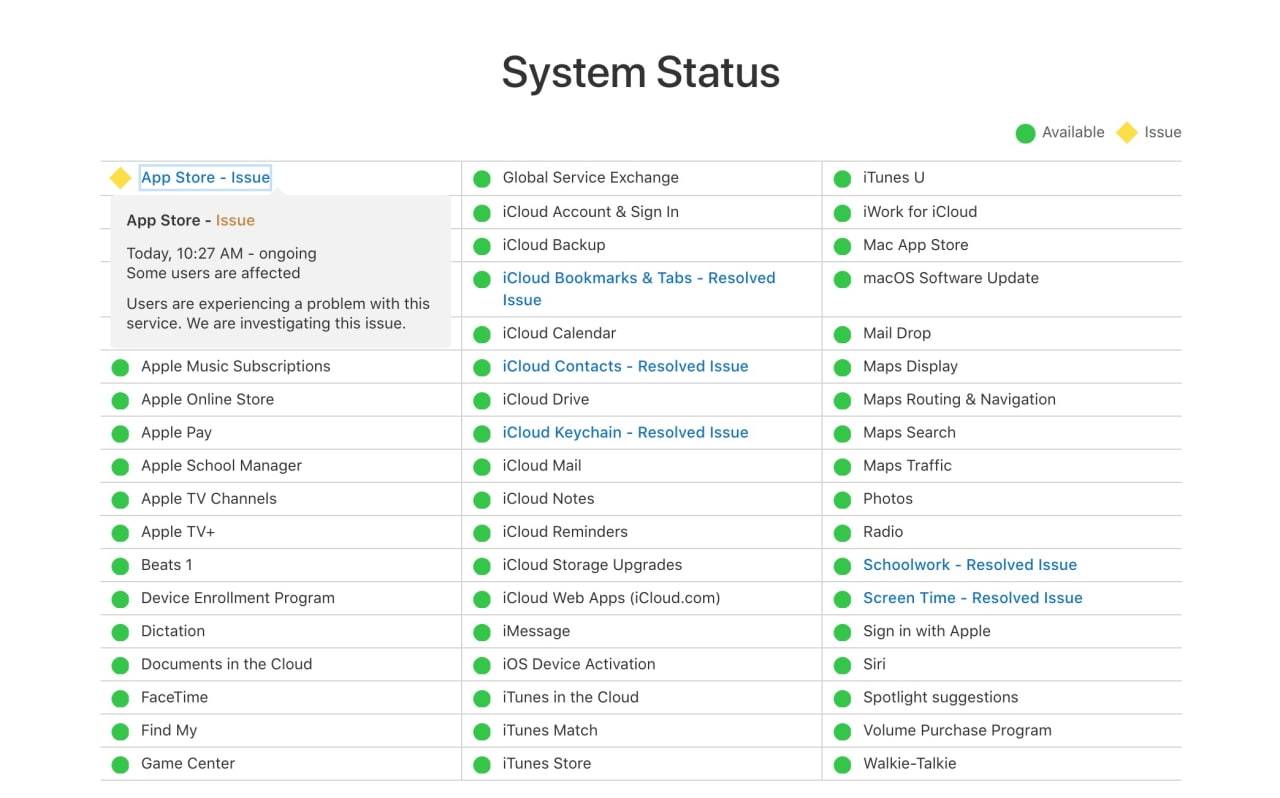Viewport: 1280px width, 798px height.
Task: Open Schoolwork - Resolved Issue link
Action: click(x=970, y=565)
